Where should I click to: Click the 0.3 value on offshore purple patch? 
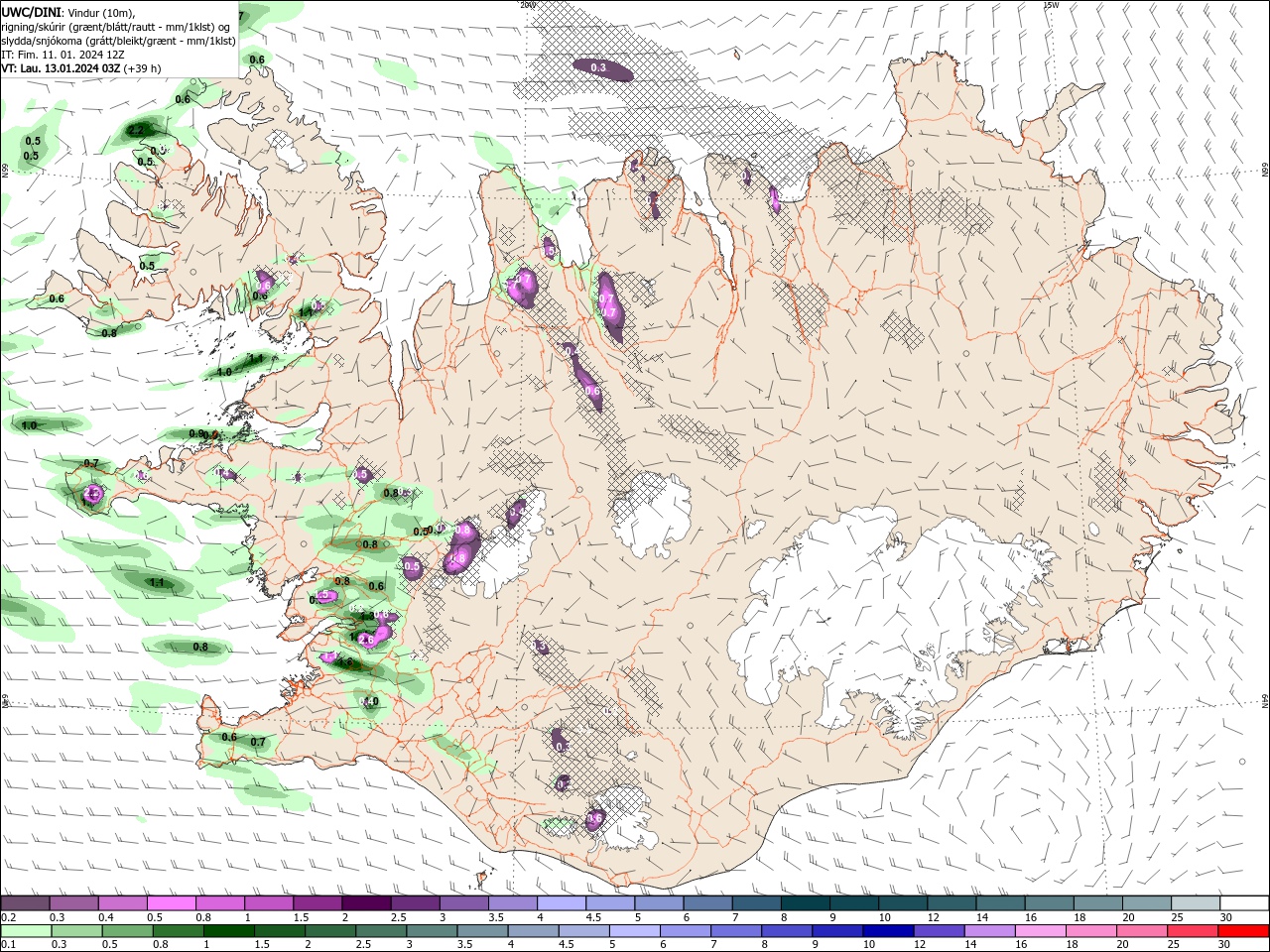point(598,67)
